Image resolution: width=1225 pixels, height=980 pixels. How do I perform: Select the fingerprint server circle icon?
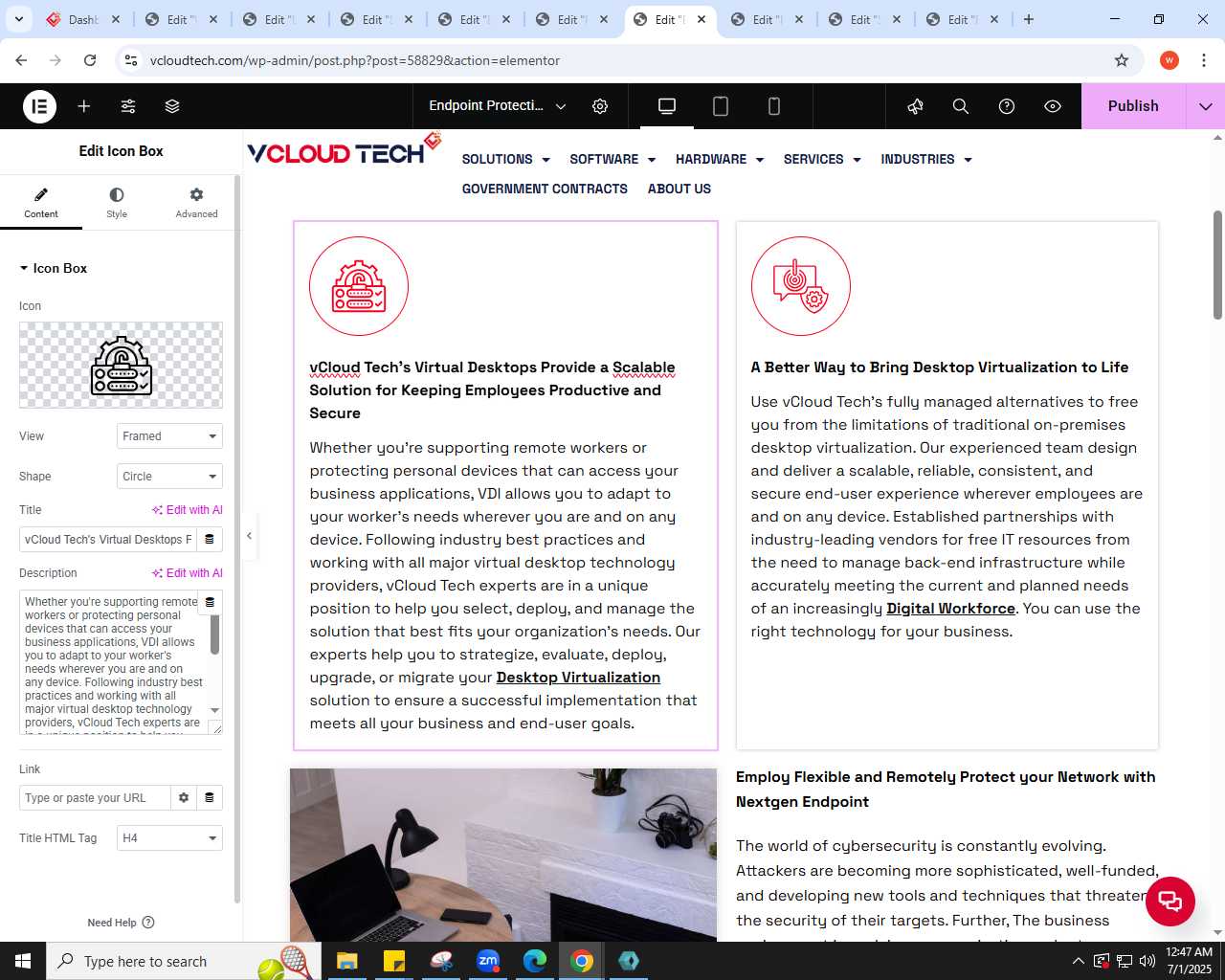pos(359,286)
